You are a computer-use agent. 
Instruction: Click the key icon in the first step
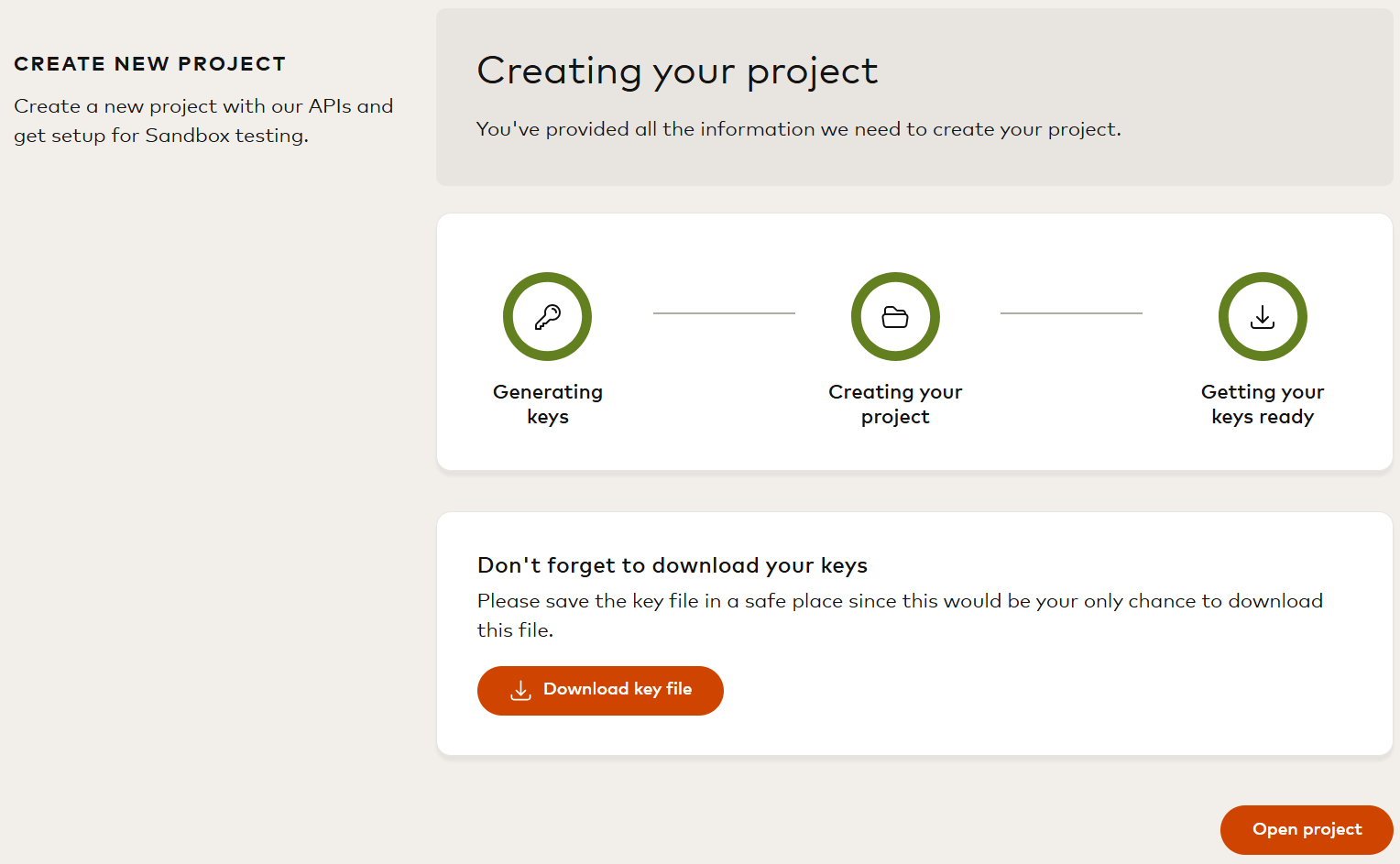(547, 317)
